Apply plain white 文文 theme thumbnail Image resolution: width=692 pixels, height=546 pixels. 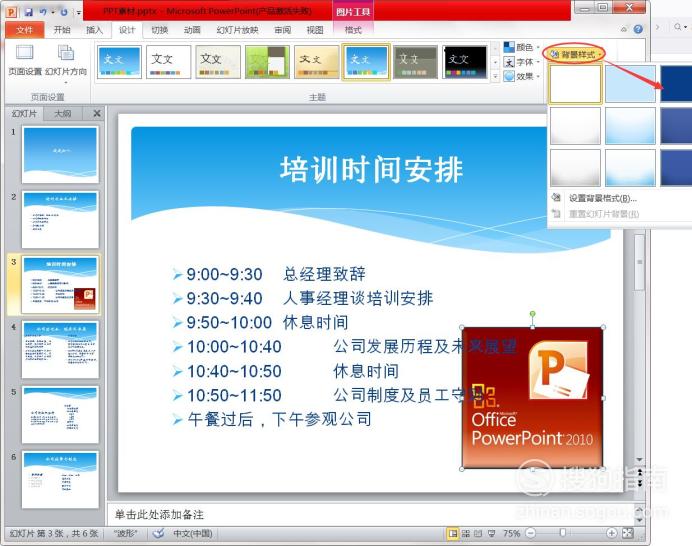[169, 62]
